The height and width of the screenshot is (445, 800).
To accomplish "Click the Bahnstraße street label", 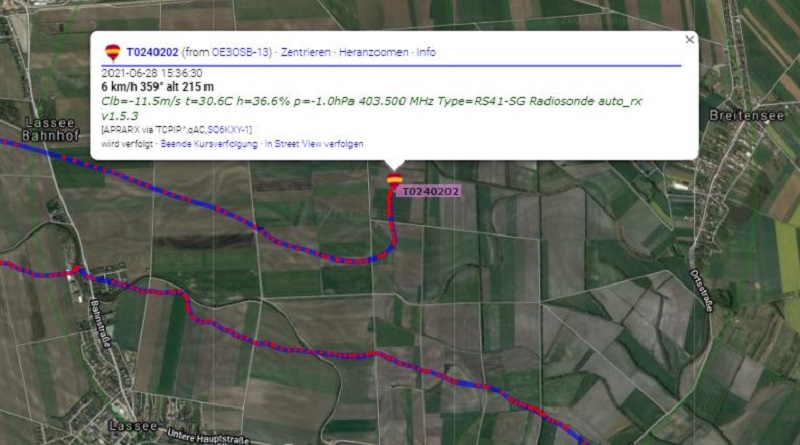I will (x=101, y=324).
